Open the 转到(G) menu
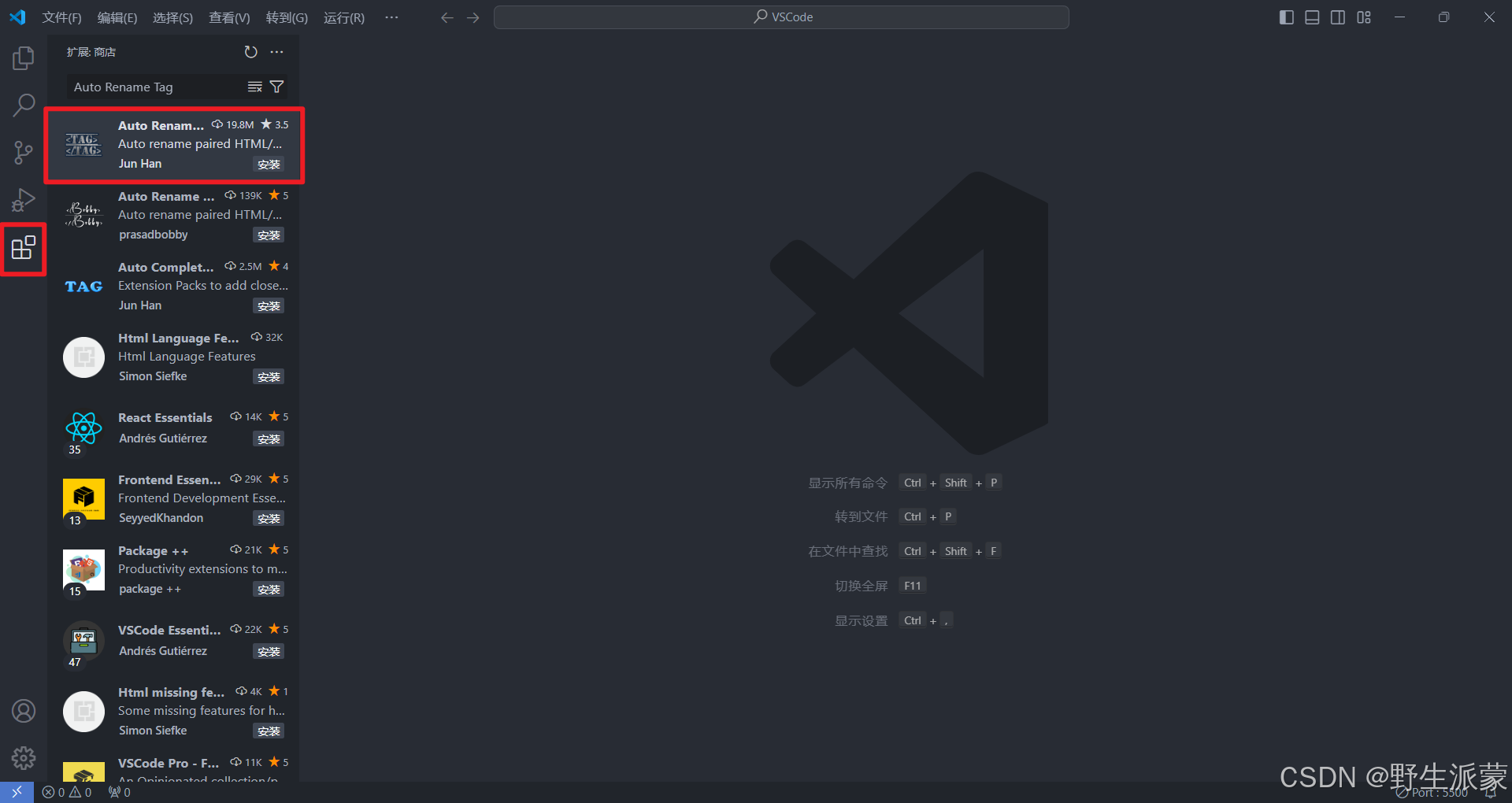 [x=287, y=17]
